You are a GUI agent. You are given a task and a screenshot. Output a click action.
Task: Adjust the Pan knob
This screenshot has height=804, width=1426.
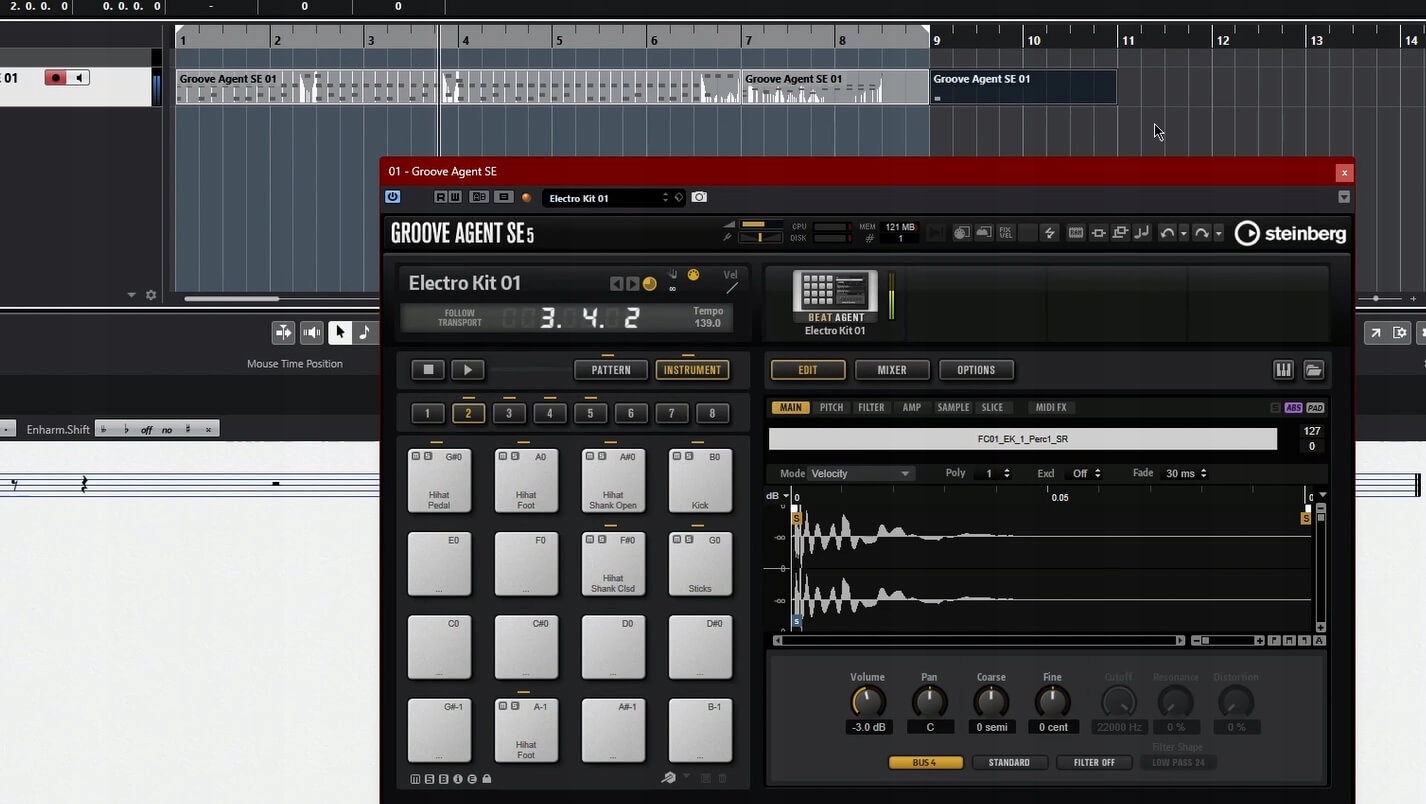(930, 701)
